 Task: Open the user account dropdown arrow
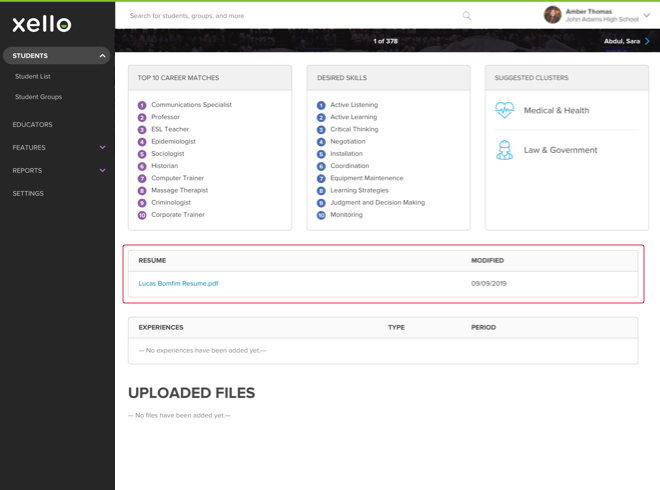[x=647, y=16]
